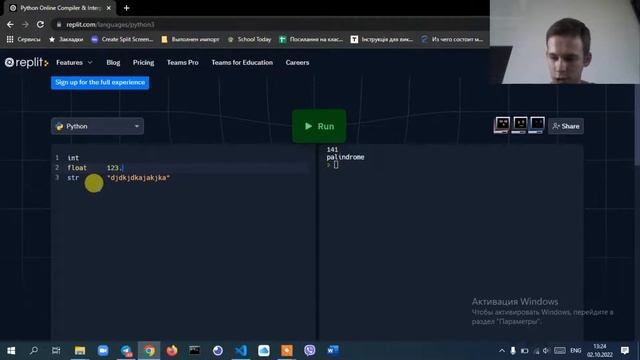The height and width of the screenshot is (360, 640).
Task: Switch the ENG input language
Action: pos(576,351)
